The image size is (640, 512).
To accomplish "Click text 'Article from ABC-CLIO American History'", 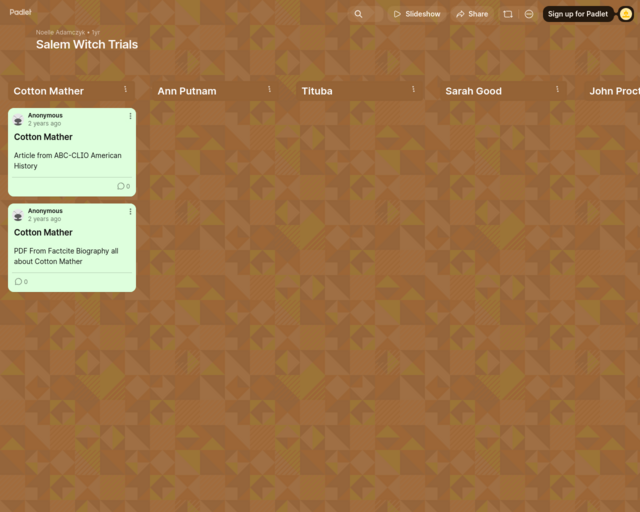I will [x=68, y=160].
